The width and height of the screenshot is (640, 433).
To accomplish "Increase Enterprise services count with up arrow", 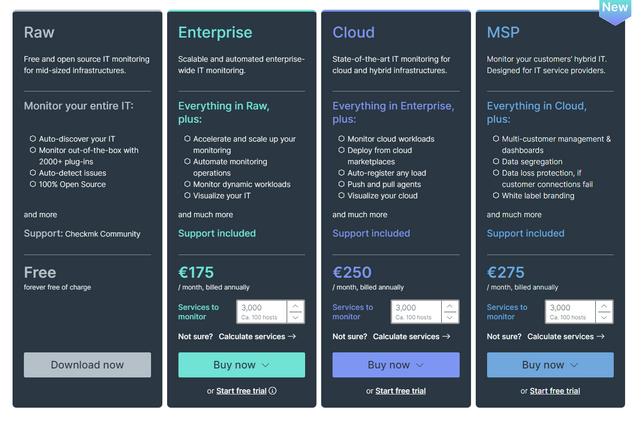I will pyautogui.click(x=296, y=306).
